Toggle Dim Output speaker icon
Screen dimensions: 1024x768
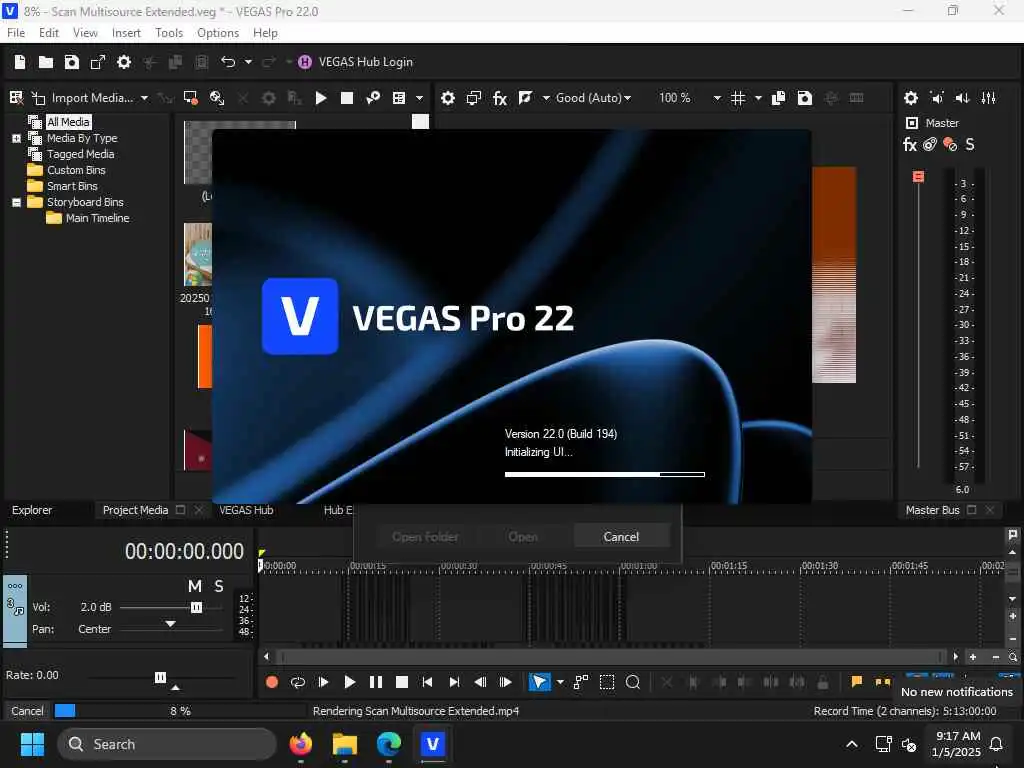[x=963, y=98]
